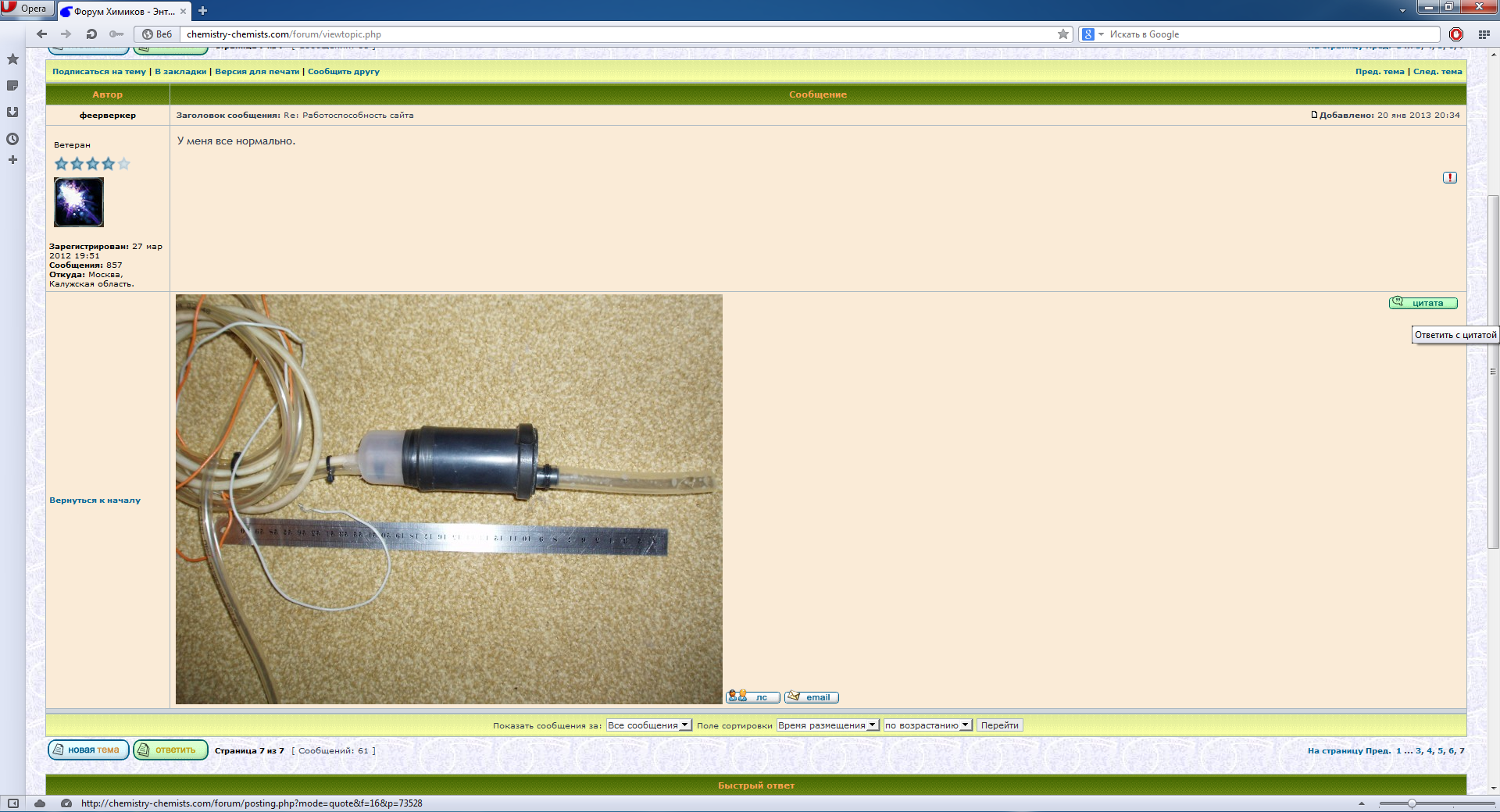
Task: Open the sidebar downloads panel icon
Action: (12, 112)
